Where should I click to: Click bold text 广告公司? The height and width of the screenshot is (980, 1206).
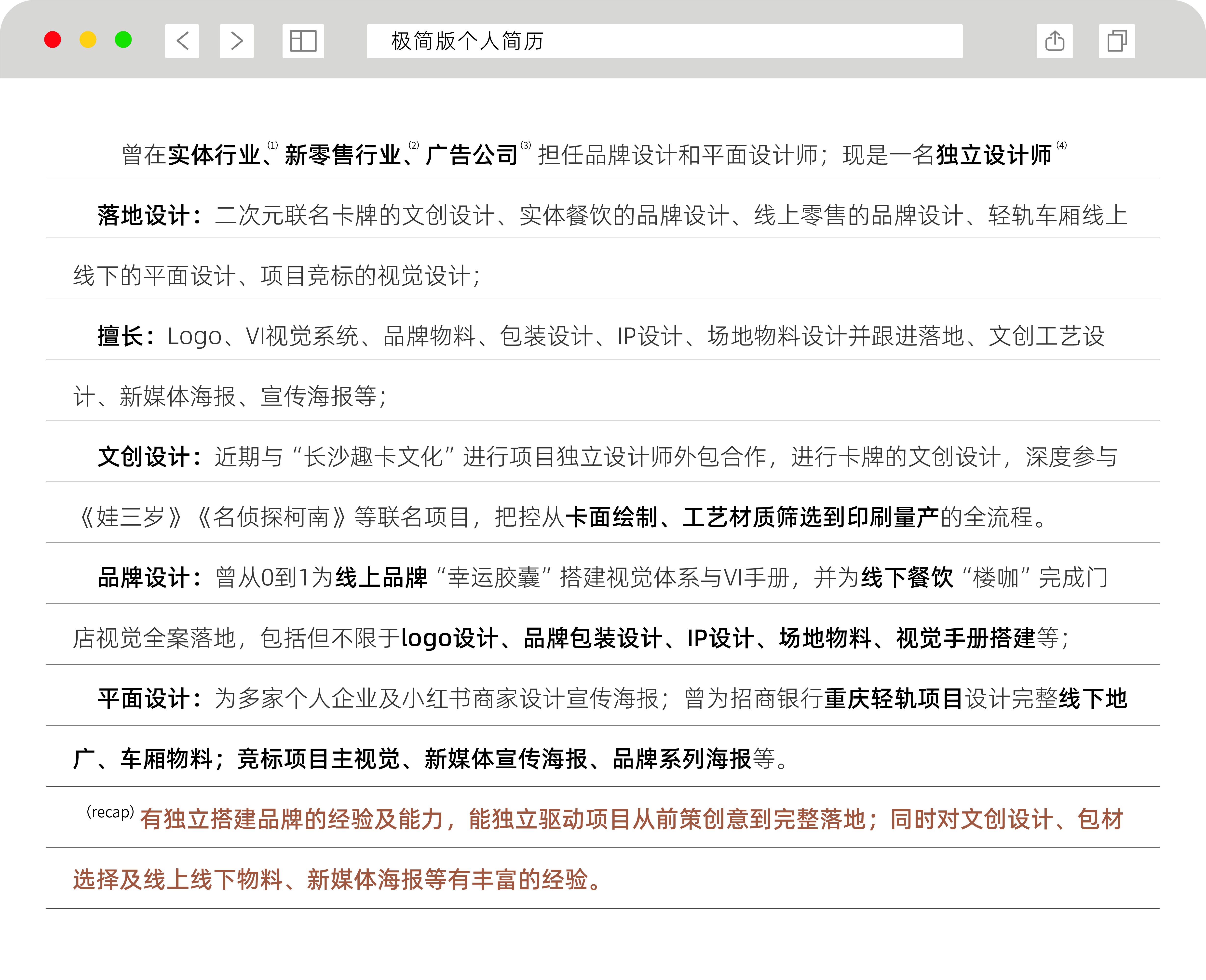[472, 155]
